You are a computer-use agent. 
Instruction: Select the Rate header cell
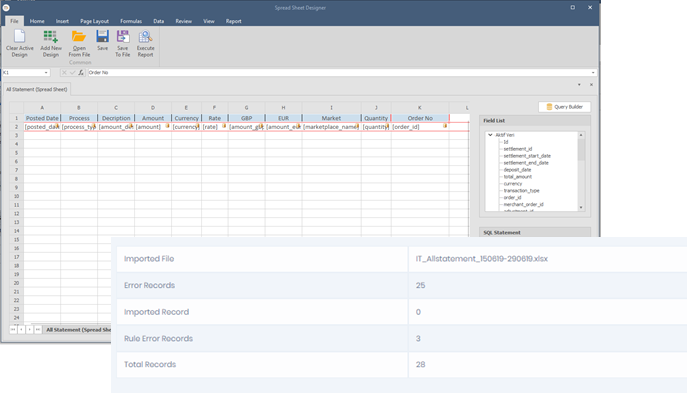[215, 118]
